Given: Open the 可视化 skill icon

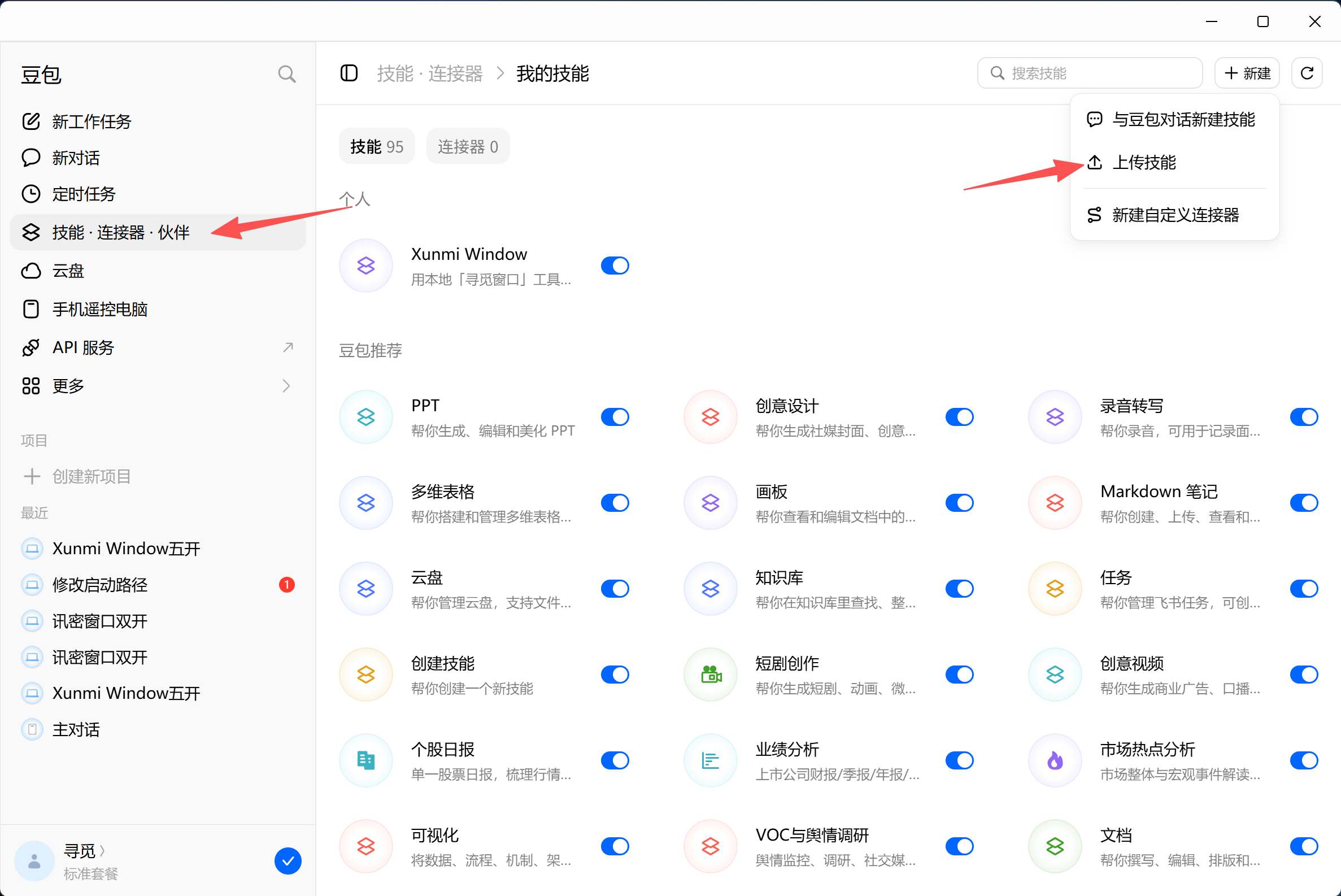Looking at the screenshot, I should coord(365,846).
